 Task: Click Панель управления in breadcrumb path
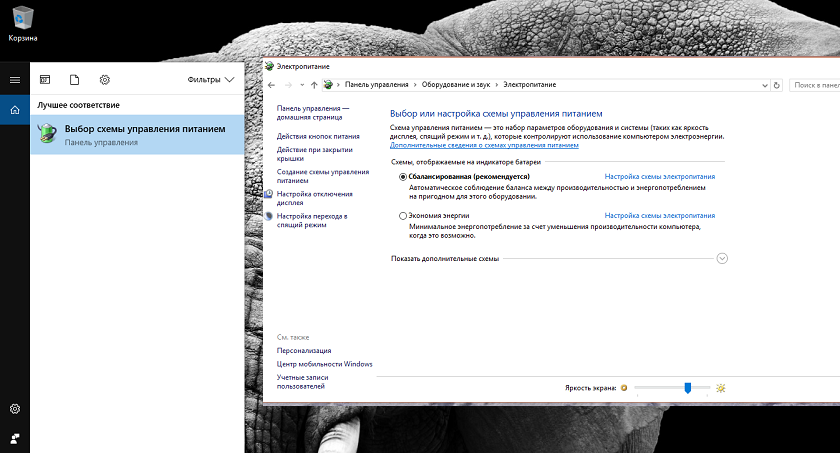pos(376,86)
